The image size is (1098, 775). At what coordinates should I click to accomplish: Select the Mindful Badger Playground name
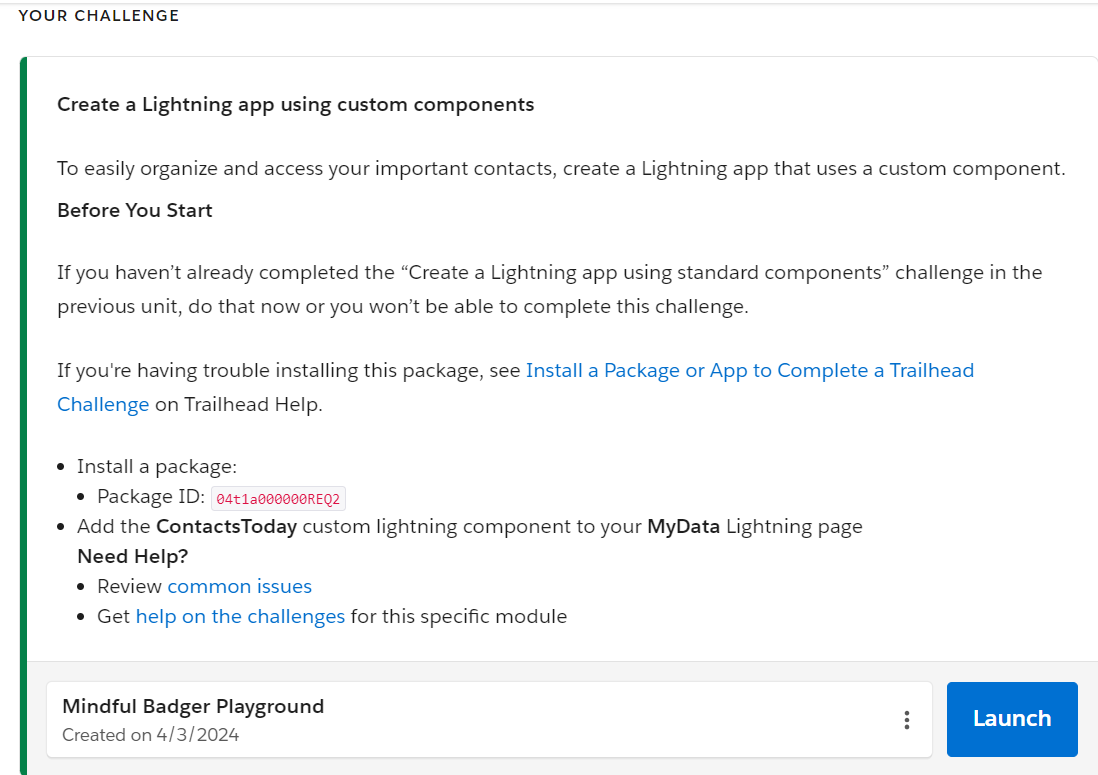click(x=192, y=706)
